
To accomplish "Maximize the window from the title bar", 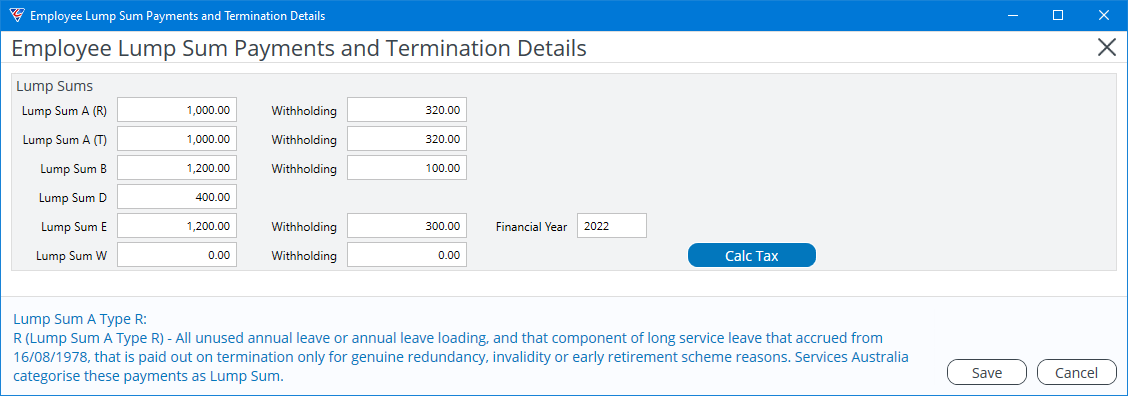I will [x=1058, y=15].
